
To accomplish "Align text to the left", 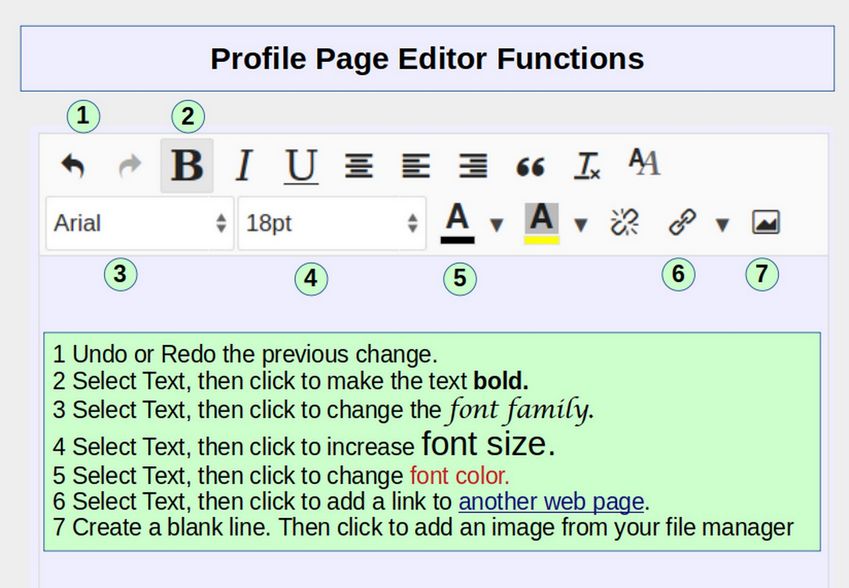I will (x=415, y=166).
